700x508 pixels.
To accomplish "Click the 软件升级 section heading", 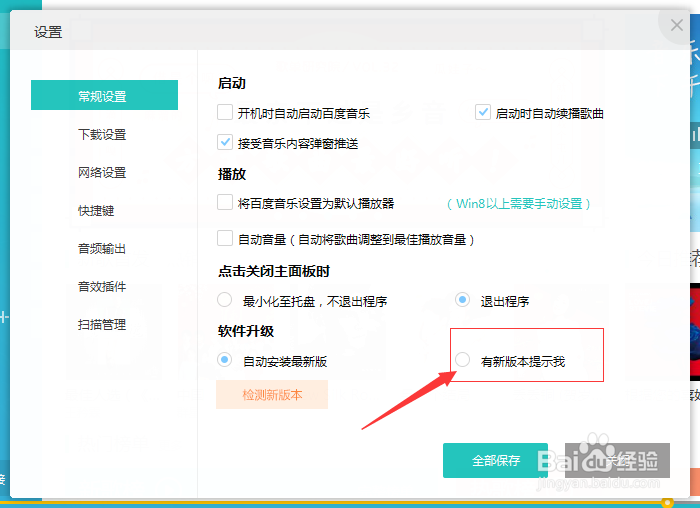I will [246, 331].
